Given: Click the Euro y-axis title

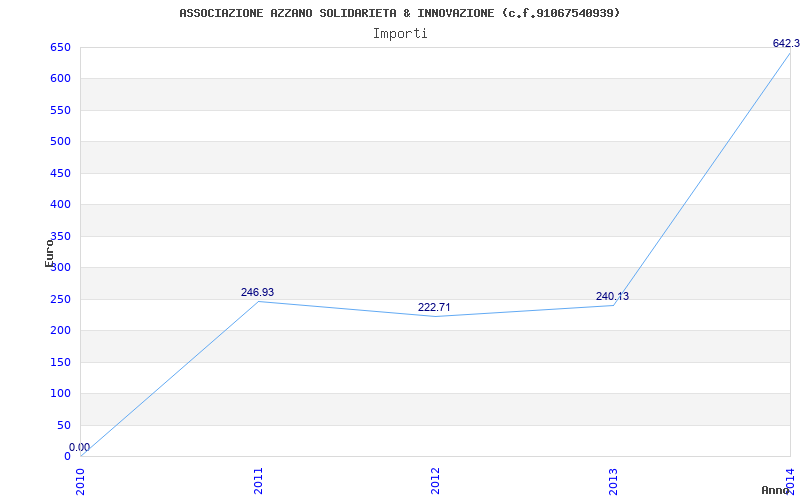Looking at the screenshot, I should [x=49, y=253].
